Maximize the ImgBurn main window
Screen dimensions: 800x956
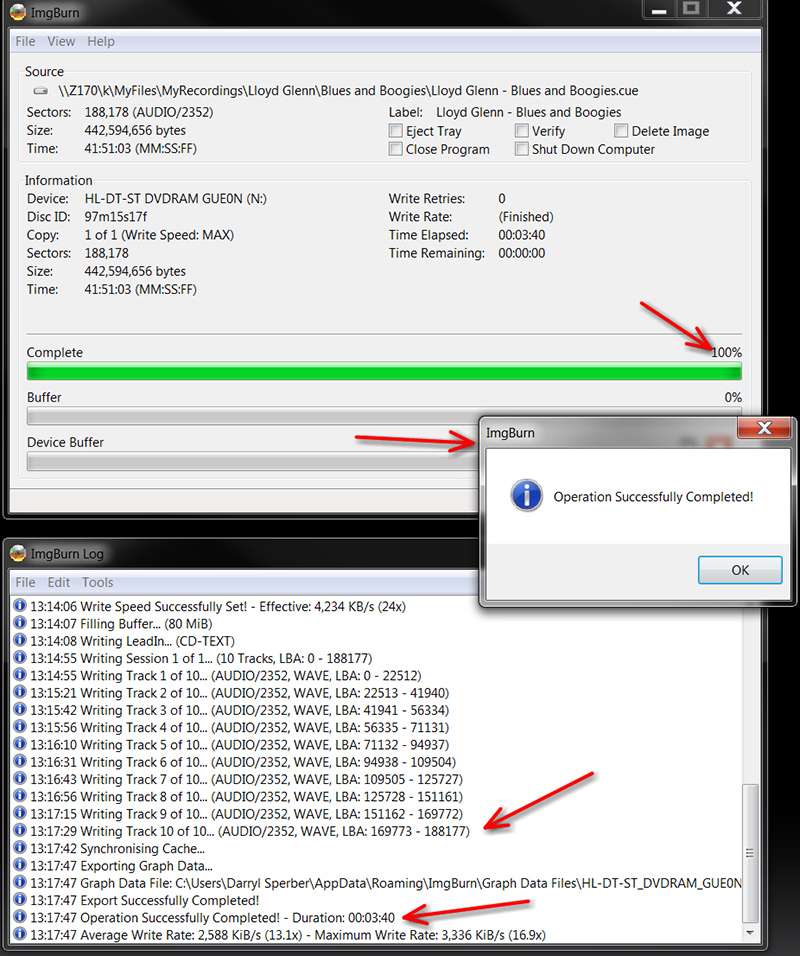(x=691, y=9)
